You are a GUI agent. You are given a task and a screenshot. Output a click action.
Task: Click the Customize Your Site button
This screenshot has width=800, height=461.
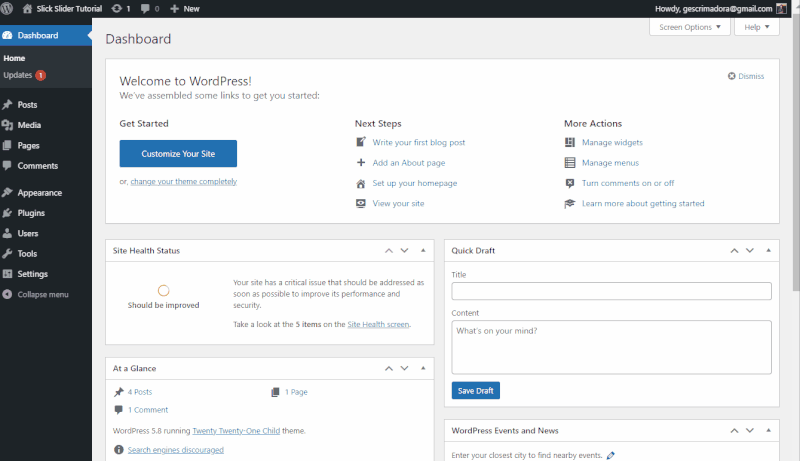[x=178, y=154]
